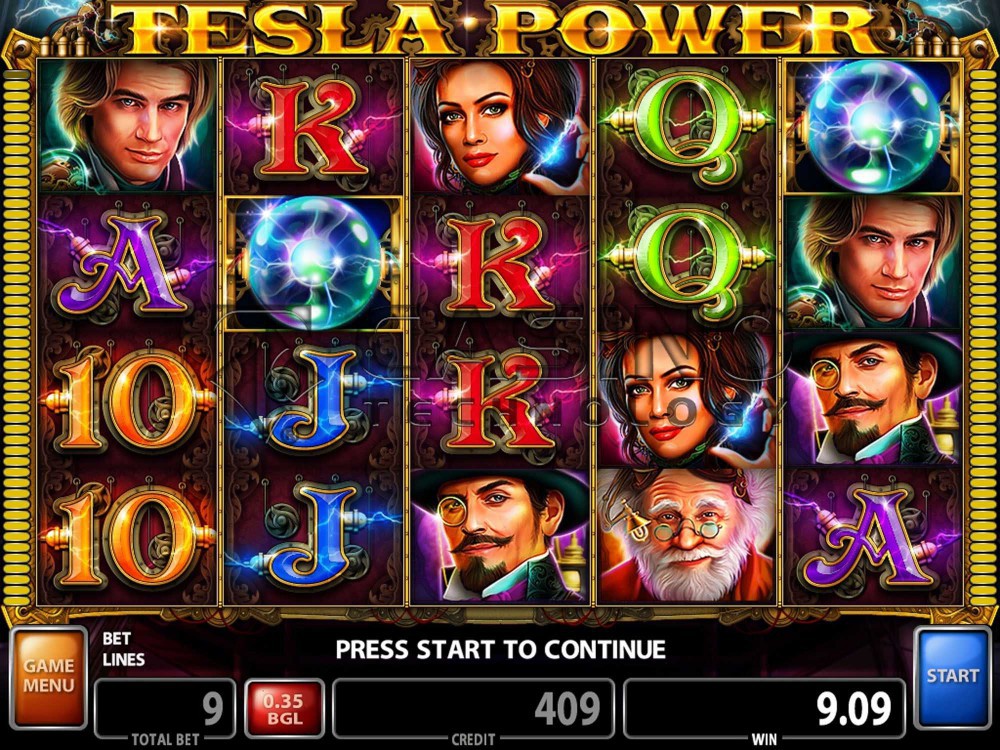The height and width of the screenshot is (750, 1000).
Task: Click the plasma ball symbol on reel five
Action: (874, 126)
